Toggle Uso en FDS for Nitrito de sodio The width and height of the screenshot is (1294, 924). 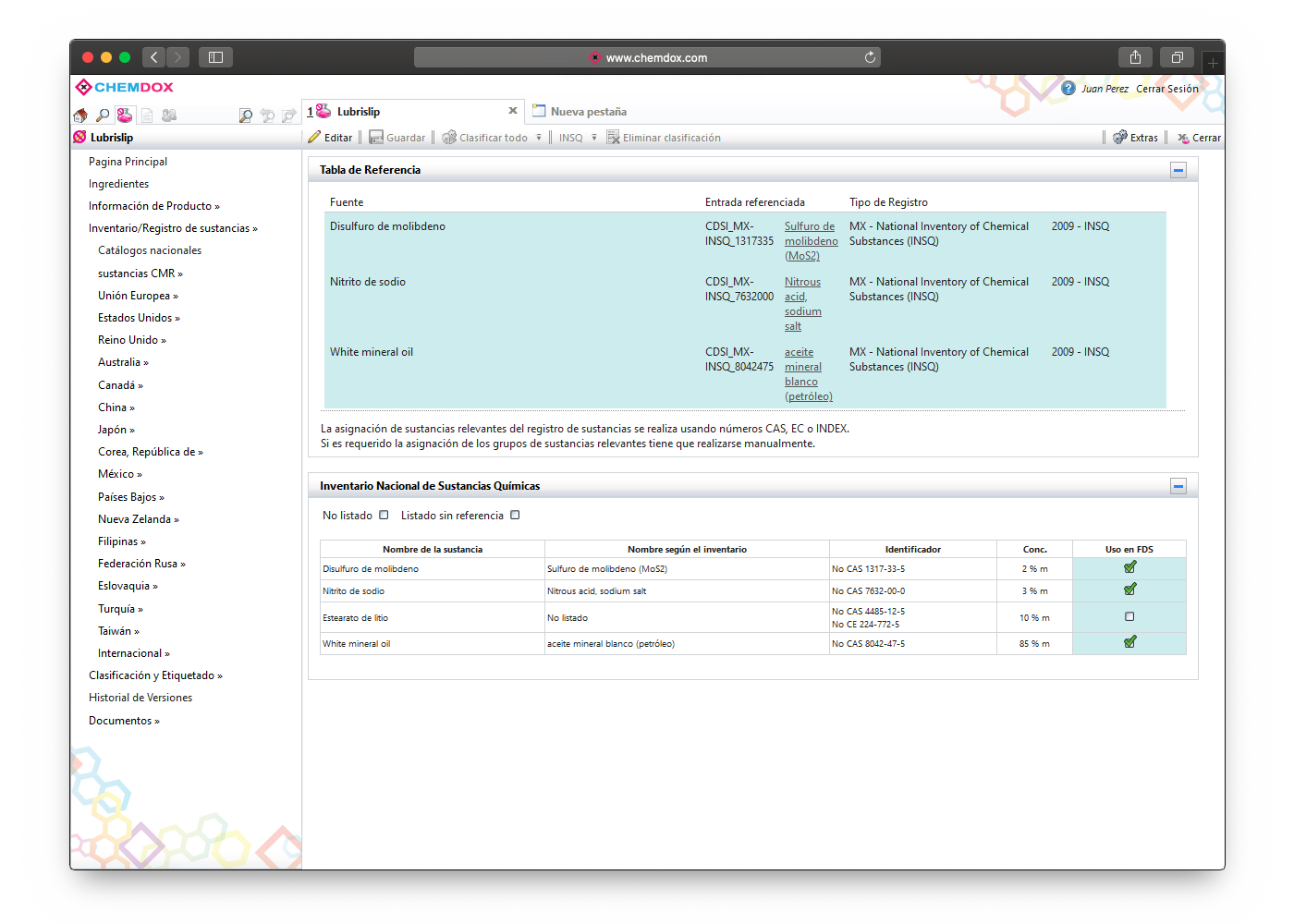[1129, 590]
